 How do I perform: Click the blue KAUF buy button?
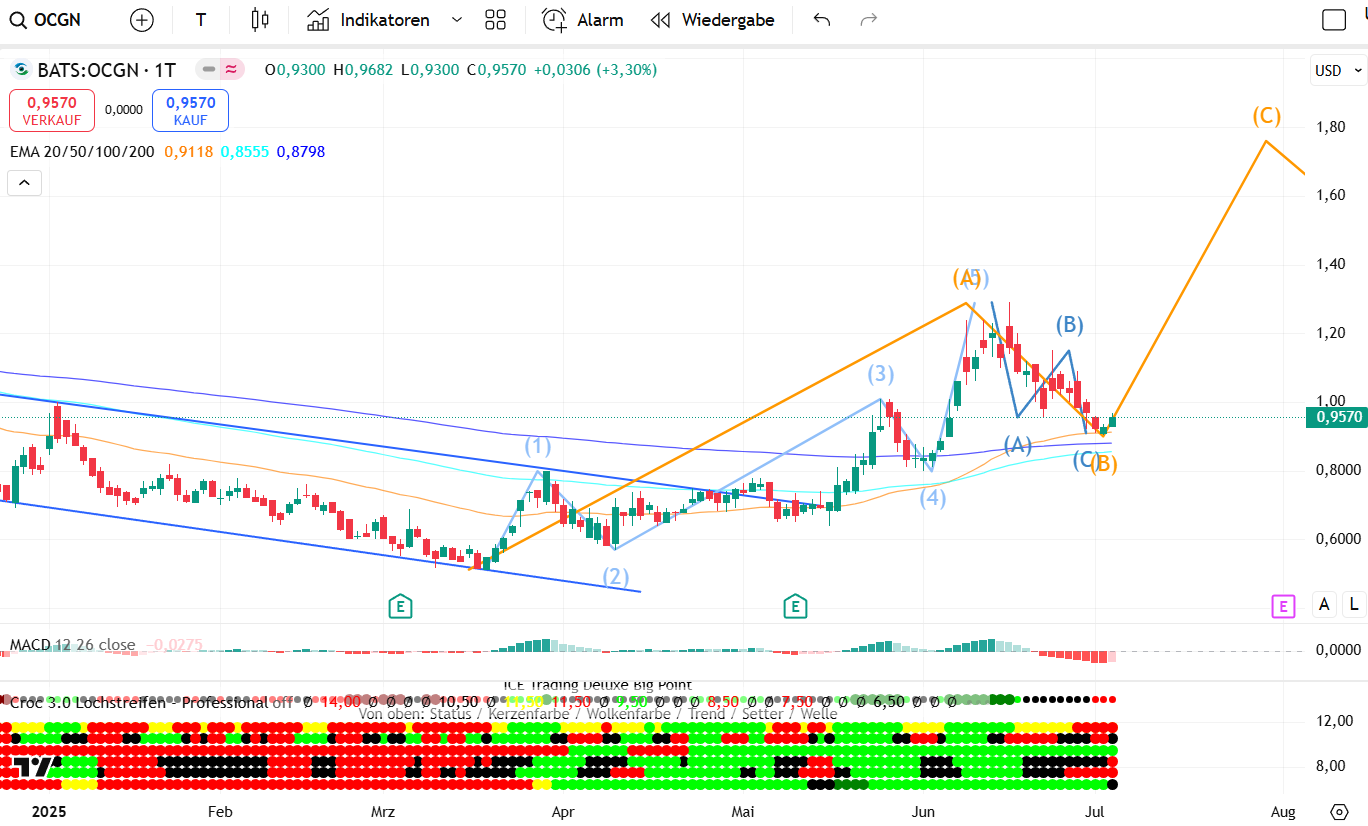coord(190,110)
